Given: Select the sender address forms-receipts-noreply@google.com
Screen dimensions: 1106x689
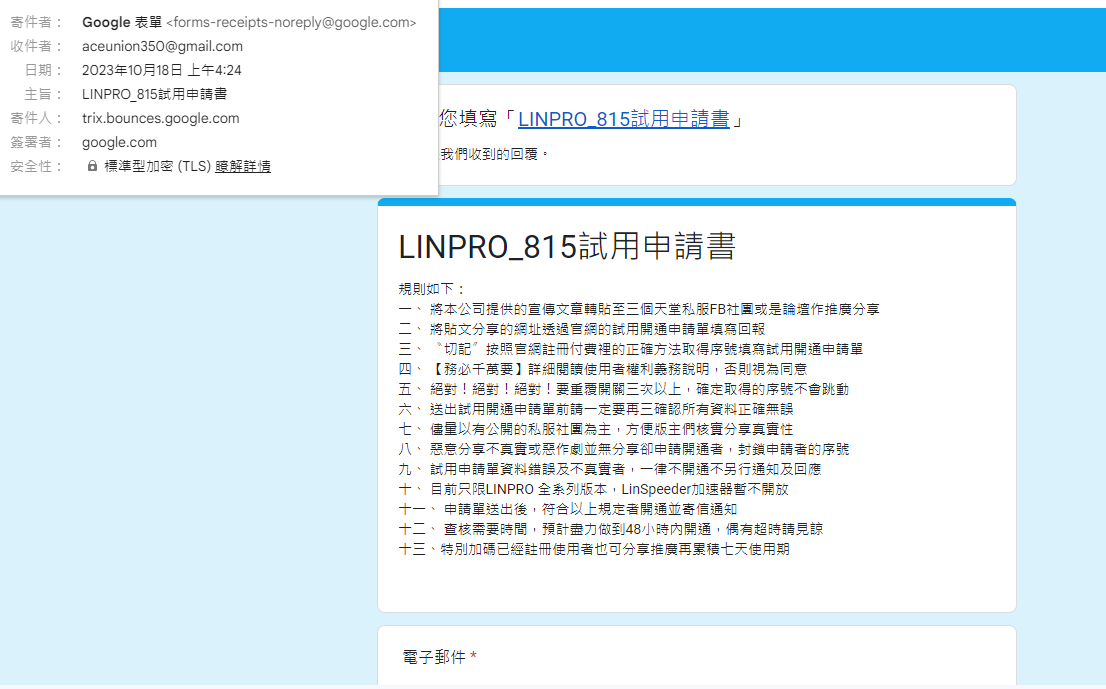Looking at the screenshot, I should (291, 23).
